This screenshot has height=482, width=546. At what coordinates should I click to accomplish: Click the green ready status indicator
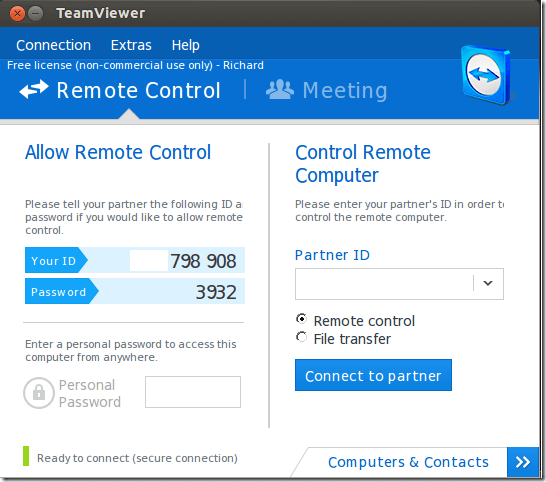26,456
